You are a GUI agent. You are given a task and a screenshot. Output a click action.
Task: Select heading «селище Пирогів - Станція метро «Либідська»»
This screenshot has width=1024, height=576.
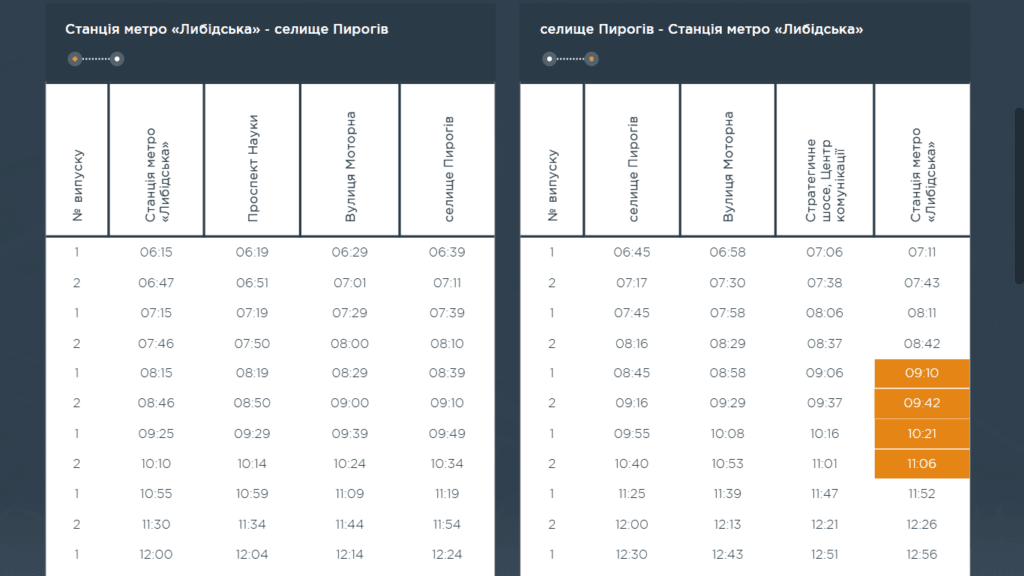point(701,29)
